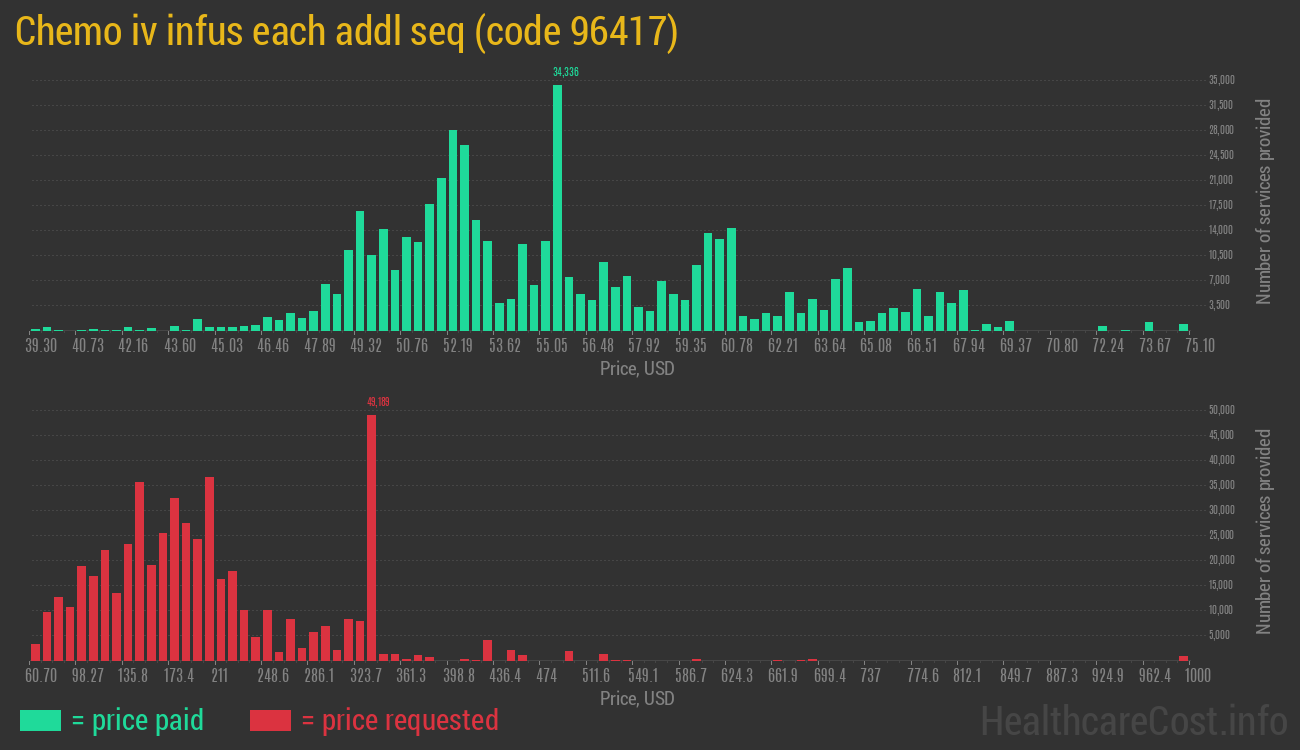This screenshot has height=750, width=1300.
Task: Click the red price requested legend swatch
Action: coord(270,720)
